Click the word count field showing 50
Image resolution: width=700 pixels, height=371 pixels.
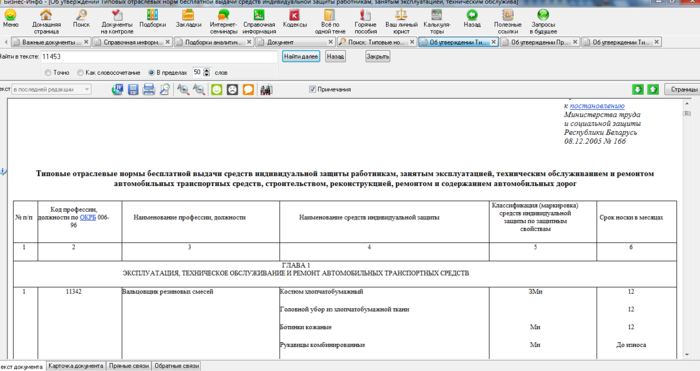197,72
